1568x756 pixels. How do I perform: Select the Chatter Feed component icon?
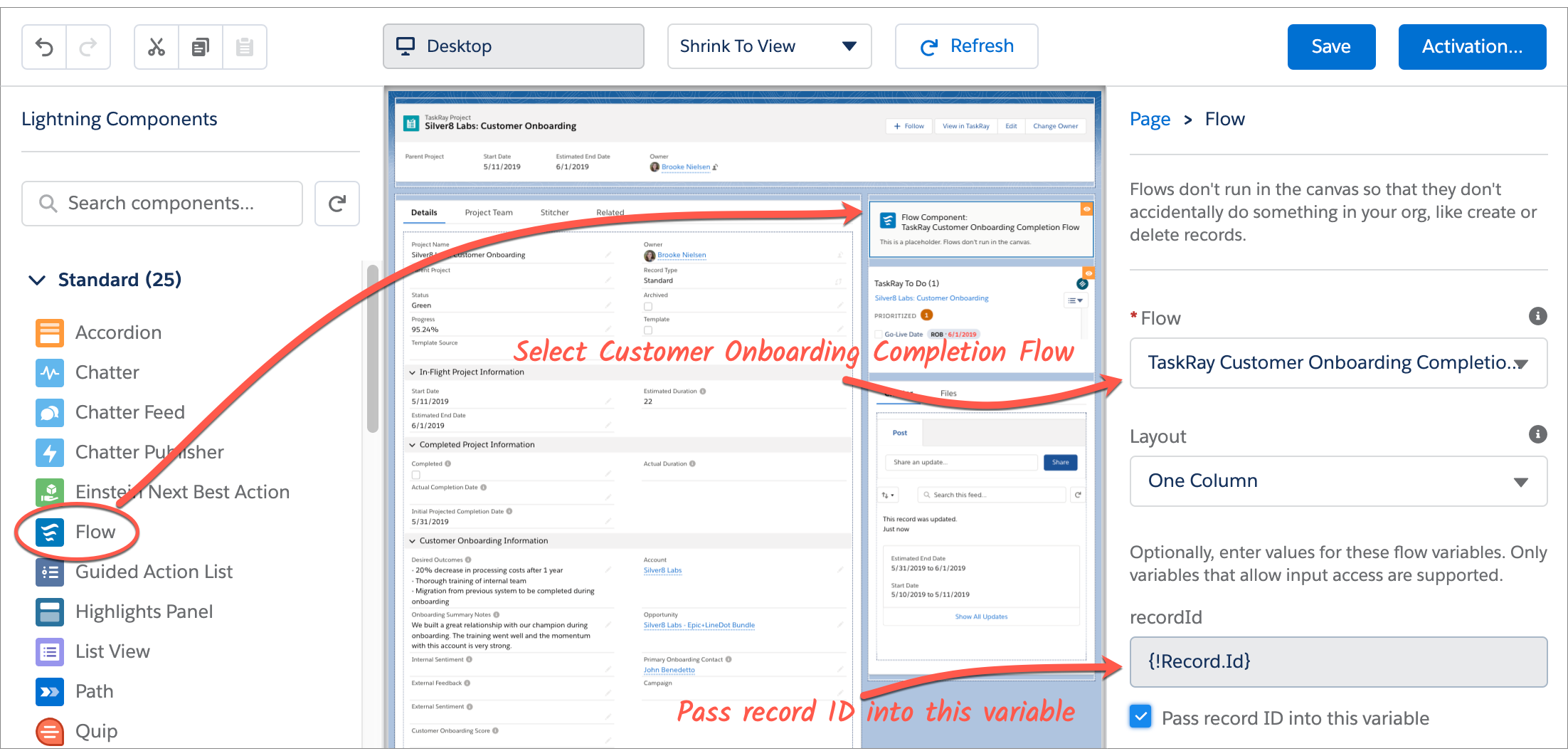pyautogui.click(x=50, y=412)
